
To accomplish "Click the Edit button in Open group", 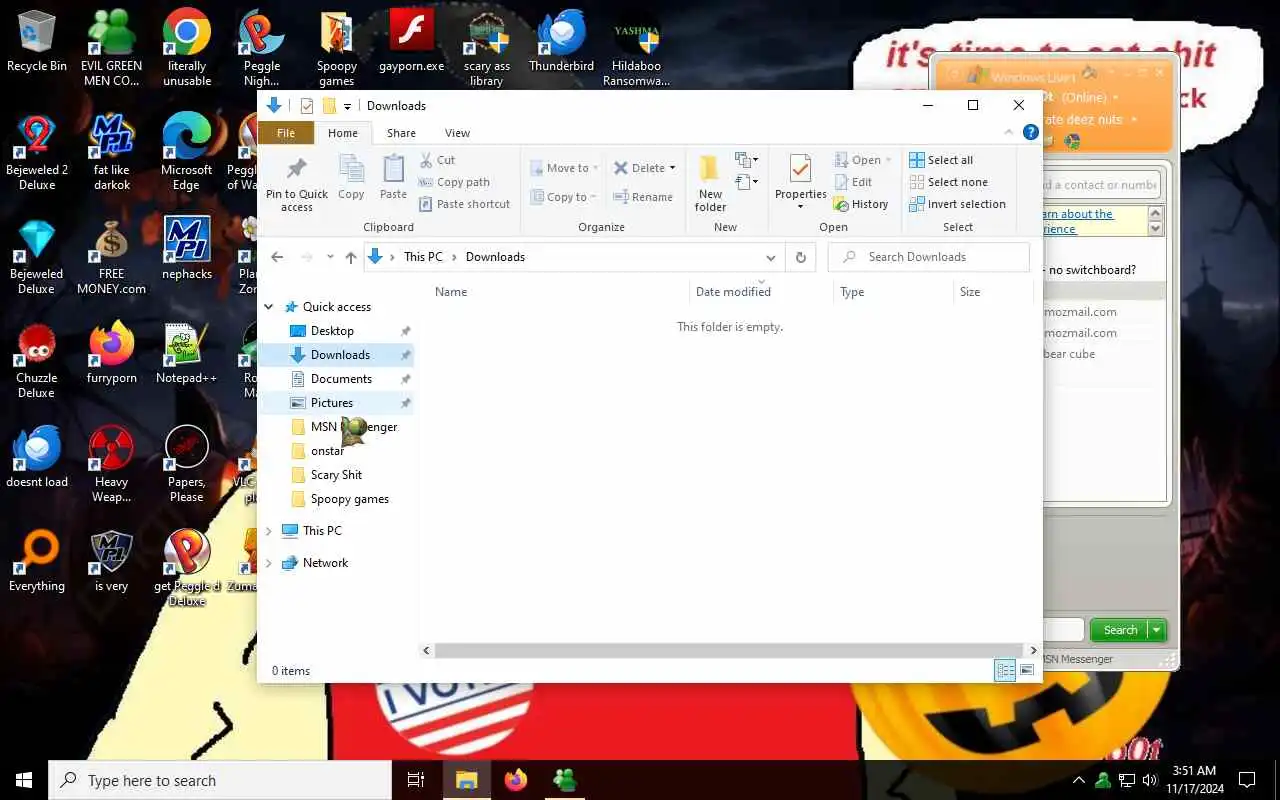I will point(853,182).
